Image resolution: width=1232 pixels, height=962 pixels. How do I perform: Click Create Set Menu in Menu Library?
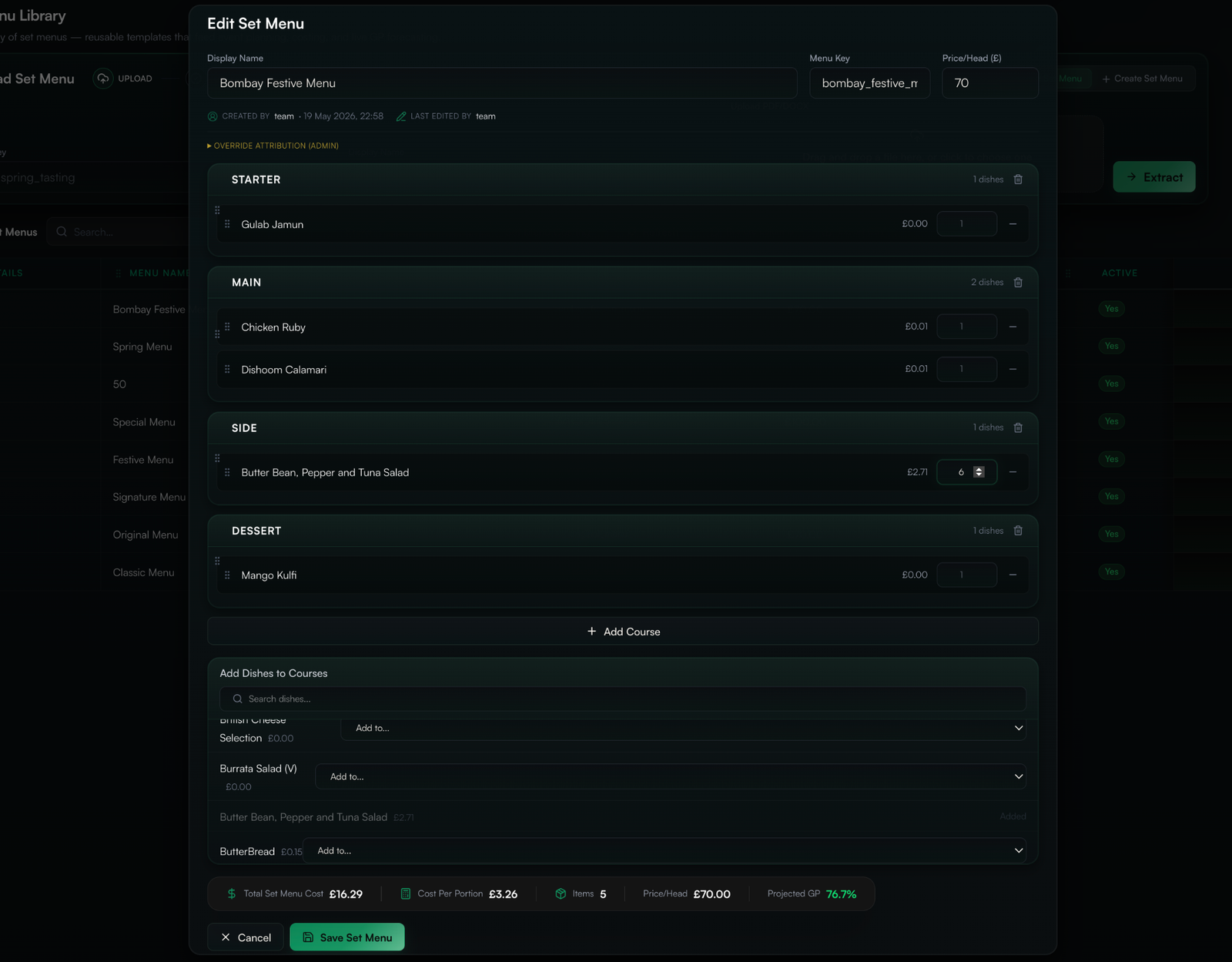[x=1143, y=79]
